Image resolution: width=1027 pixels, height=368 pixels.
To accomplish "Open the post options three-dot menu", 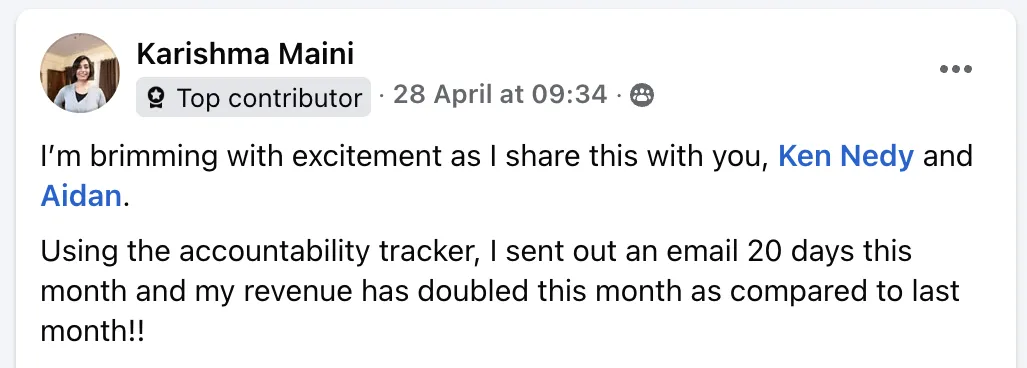I will tap(956, 69).
